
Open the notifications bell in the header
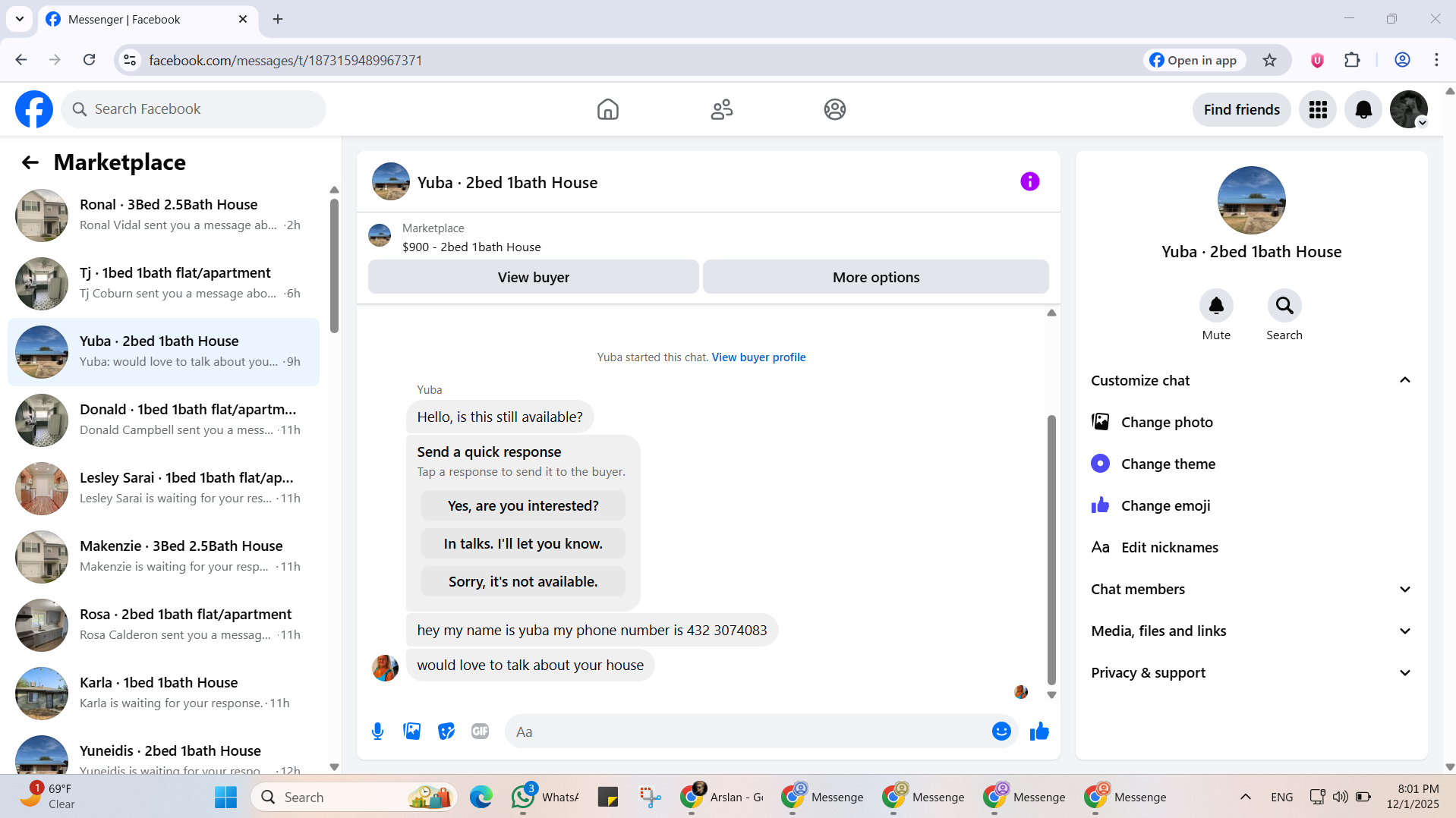(x=1363, y=109)
